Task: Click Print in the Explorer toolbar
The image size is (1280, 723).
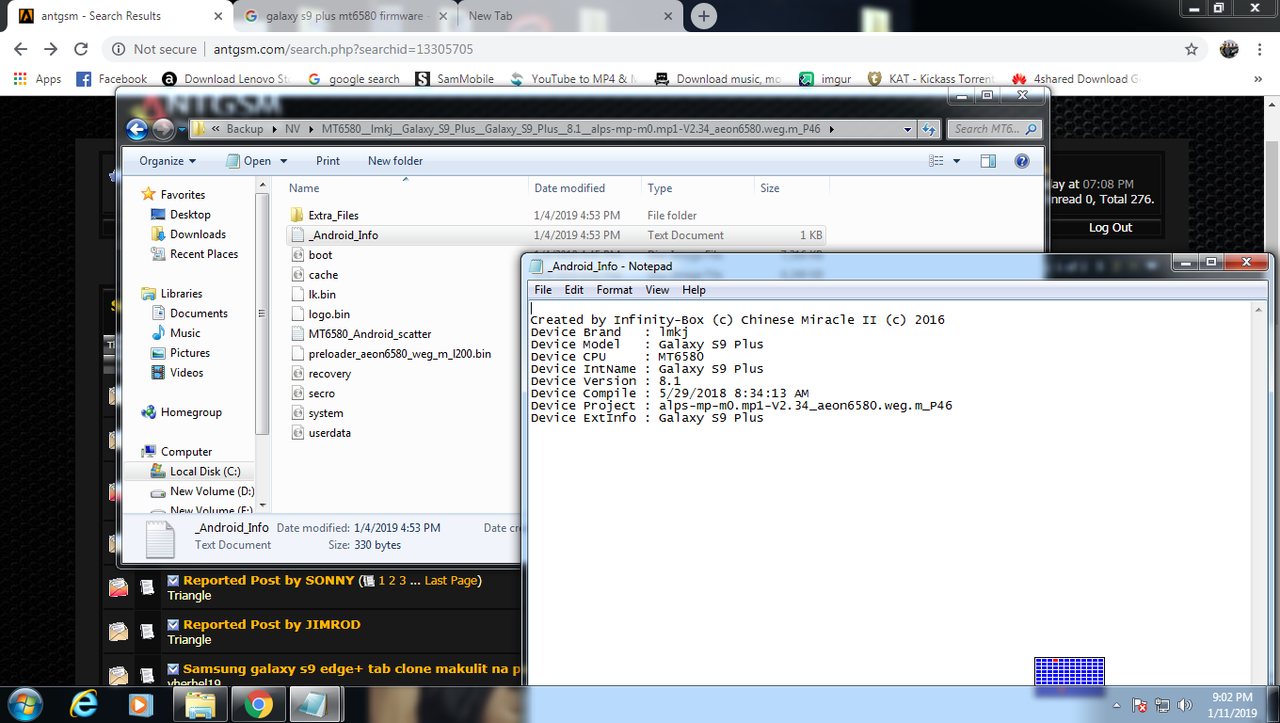Action: coord(328,161)
